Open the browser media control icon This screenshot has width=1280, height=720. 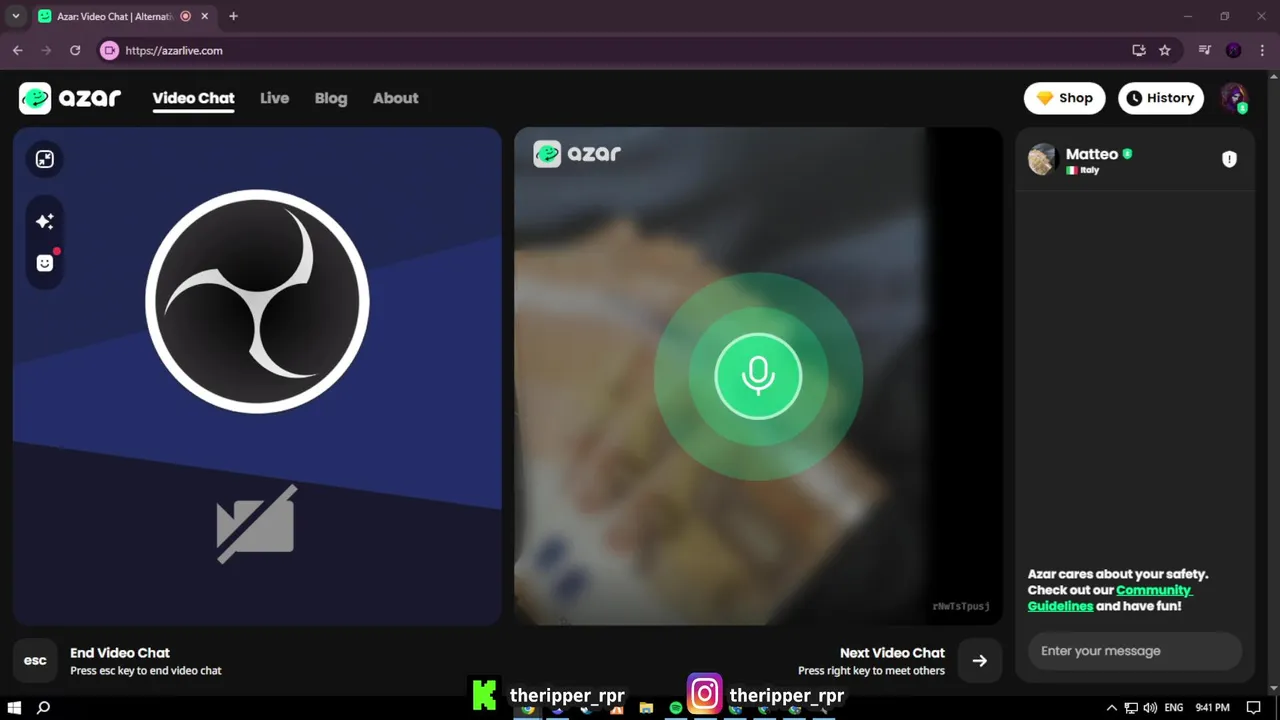click(1205, 50)
